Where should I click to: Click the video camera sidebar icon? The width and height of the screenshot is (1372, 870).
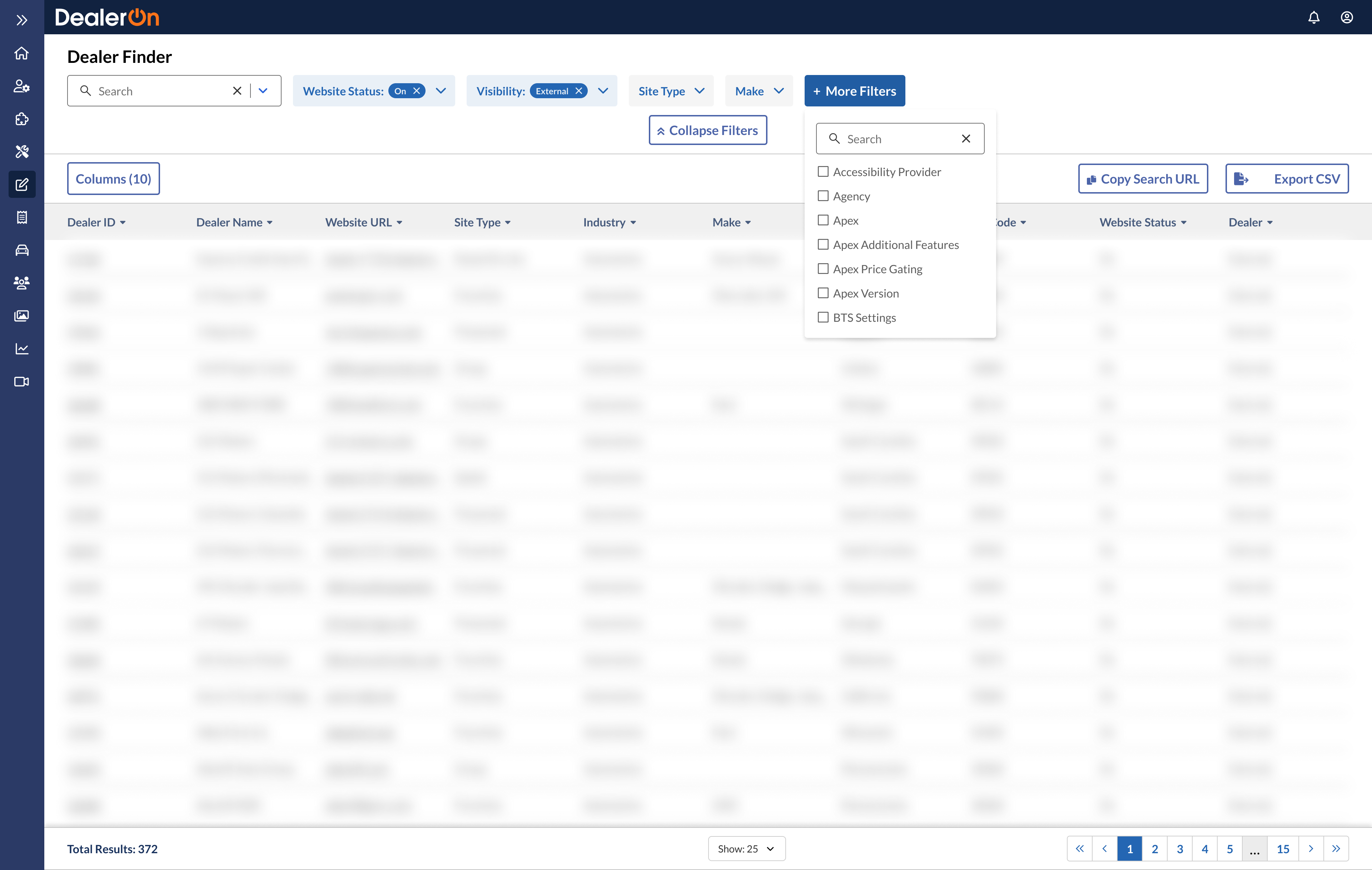pyautogui.click(x=22, y=381)
